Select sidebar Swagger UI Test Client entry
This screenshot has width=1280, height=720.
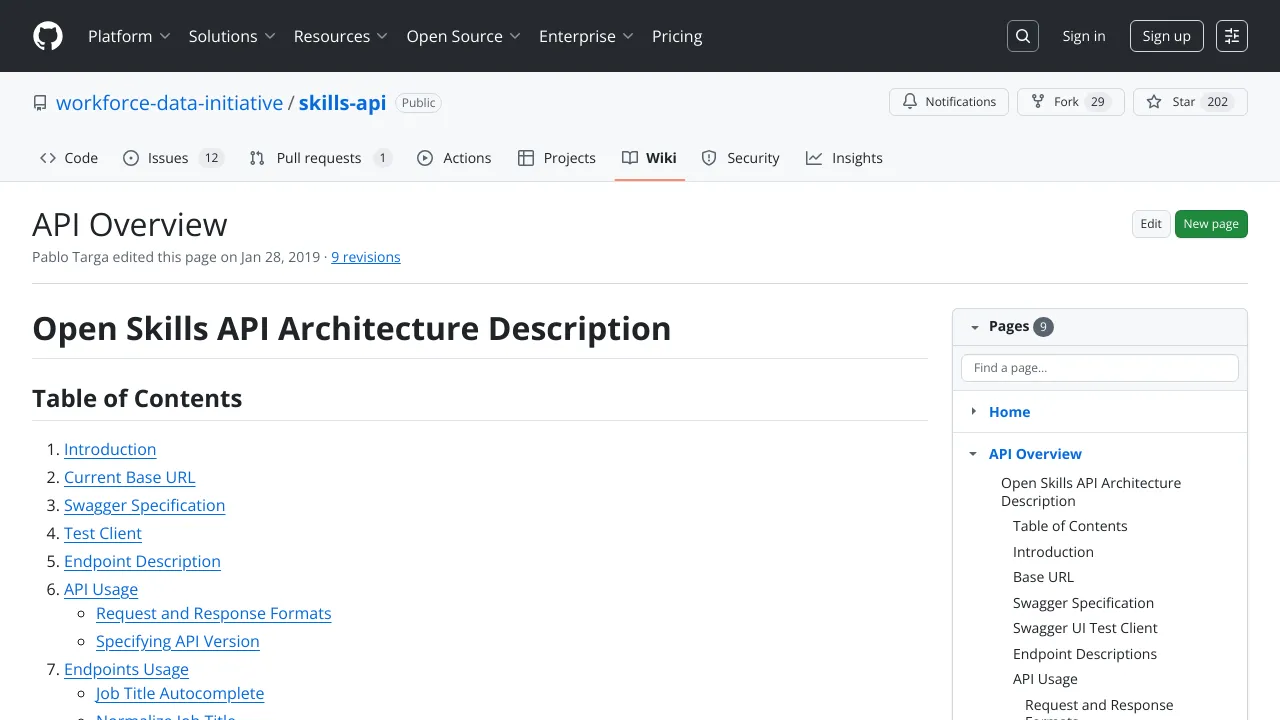tap(1085, 628)
